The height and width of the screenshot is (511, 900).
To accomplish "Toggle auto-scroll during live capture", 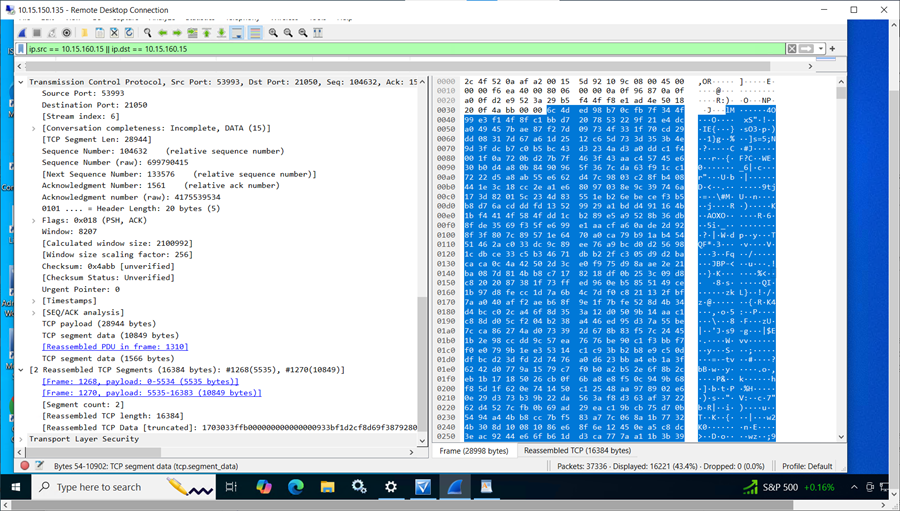I will pyautogui.click(x=236, y=33).
